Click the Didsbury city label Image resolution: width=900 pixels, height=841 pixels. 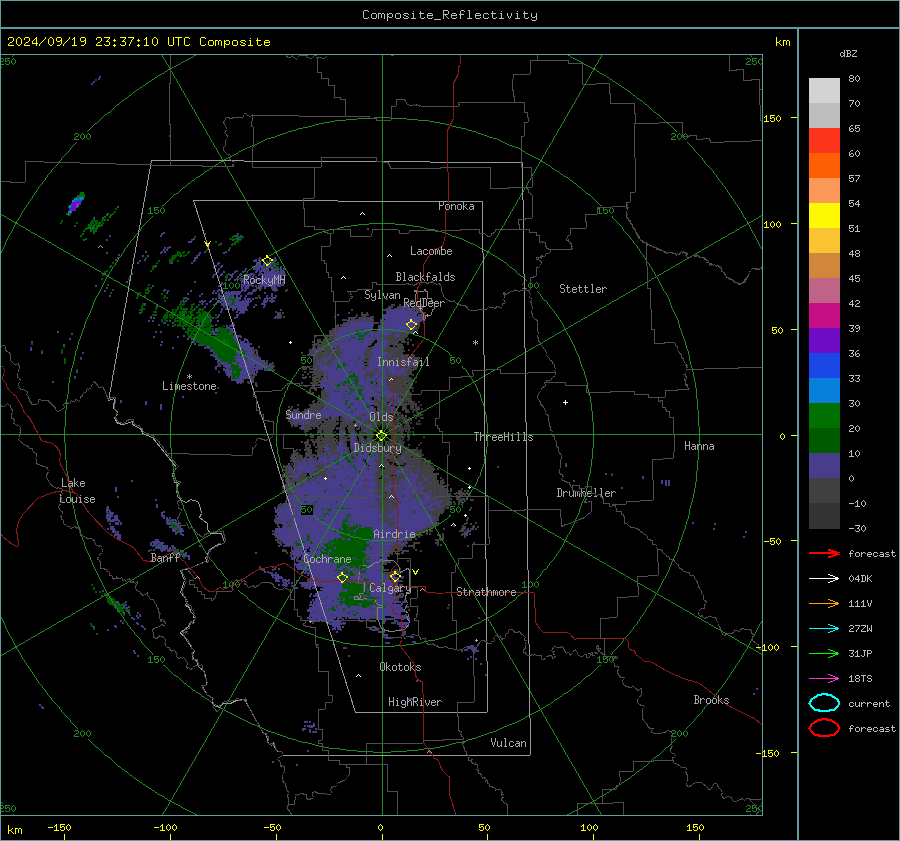[378, 448]
